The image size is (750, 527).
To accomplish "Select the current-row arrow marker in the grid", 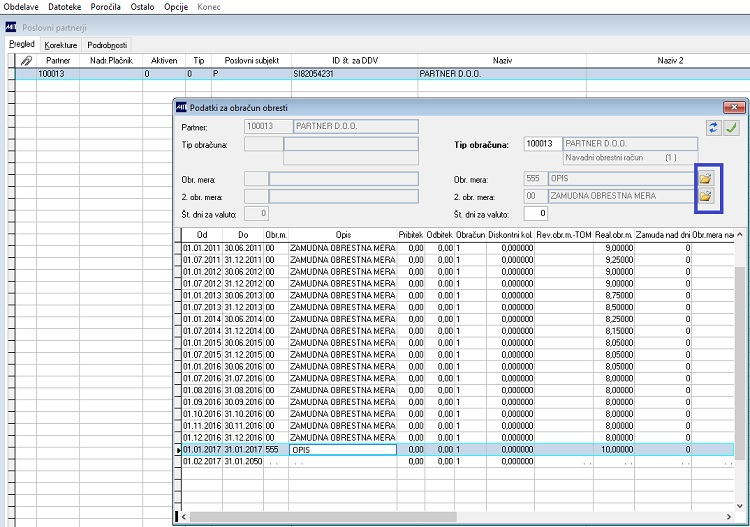I will (178, 450).
